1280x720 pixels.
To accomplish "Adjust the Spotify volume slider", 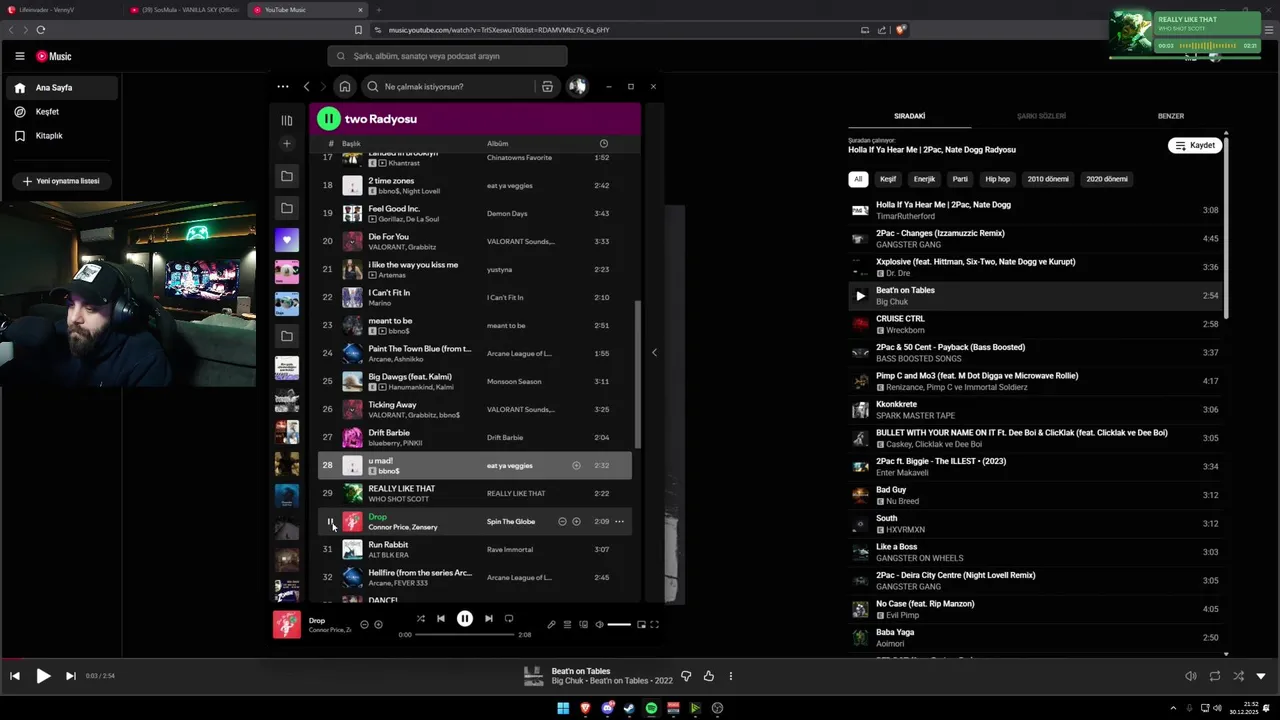I will pos(619,625).
